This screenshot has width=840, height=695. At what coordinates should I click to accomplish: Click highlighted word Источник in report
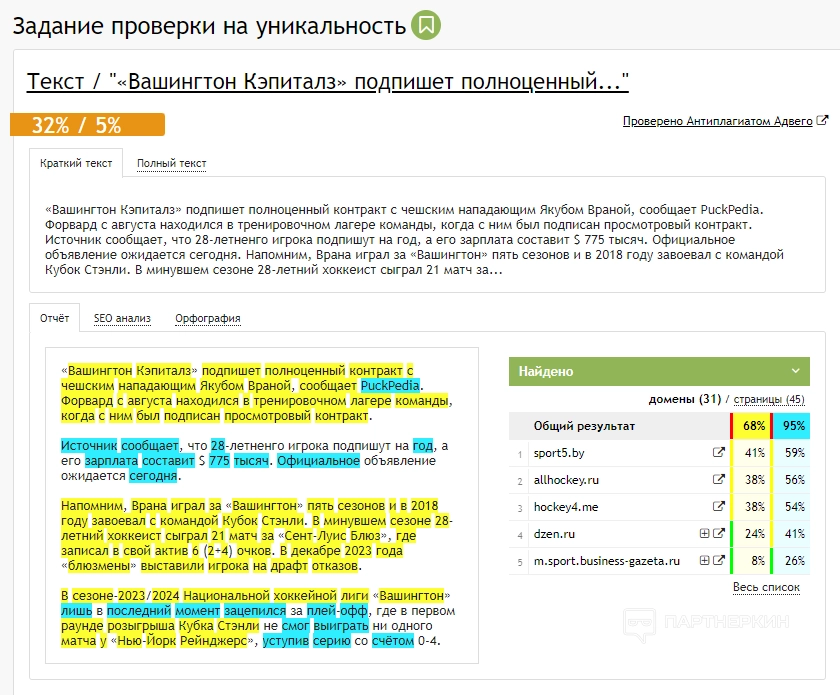click(x=89, y=445)
